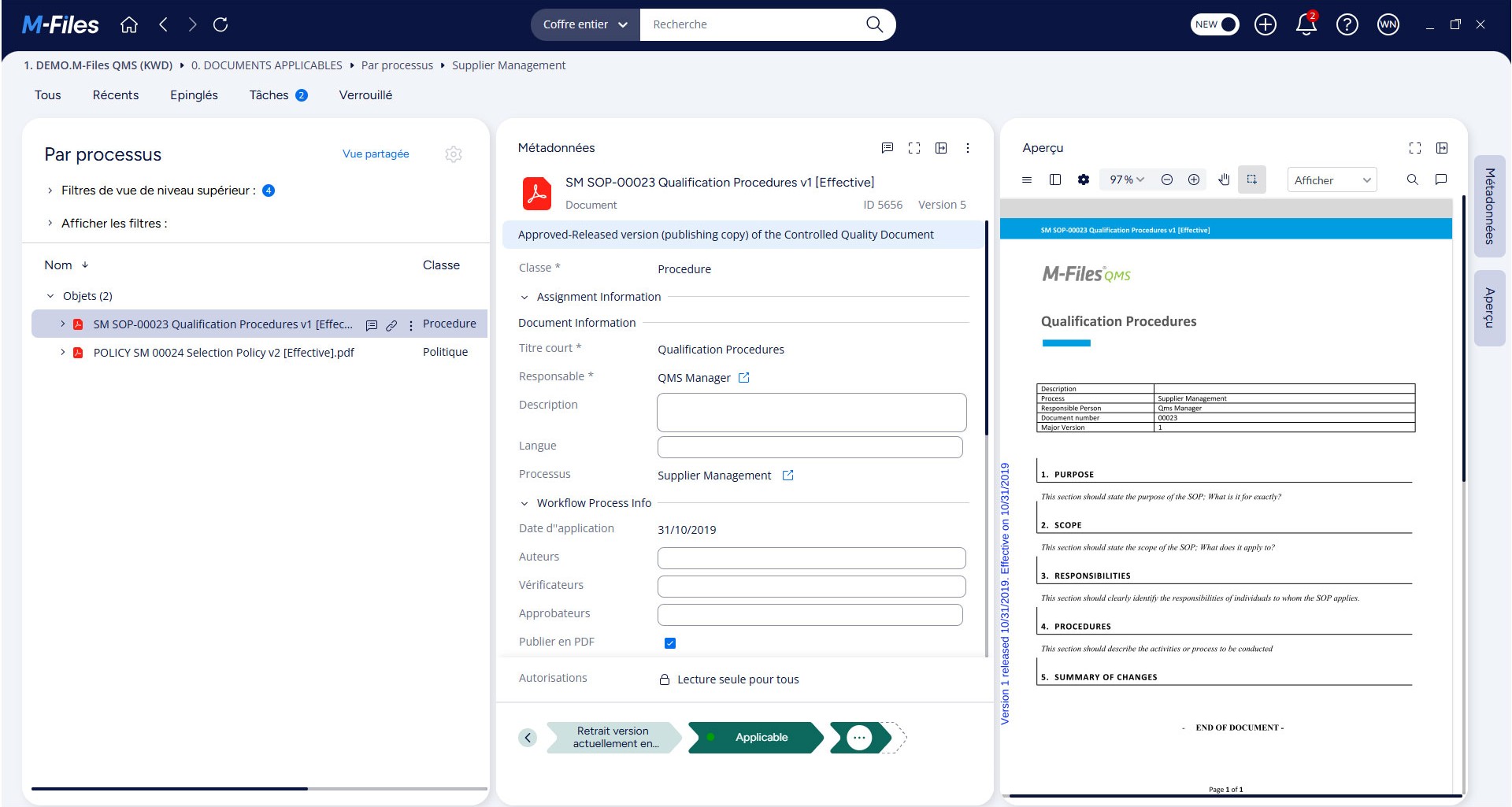
Task: Open the help question mark
Action: click(1347, 25)
